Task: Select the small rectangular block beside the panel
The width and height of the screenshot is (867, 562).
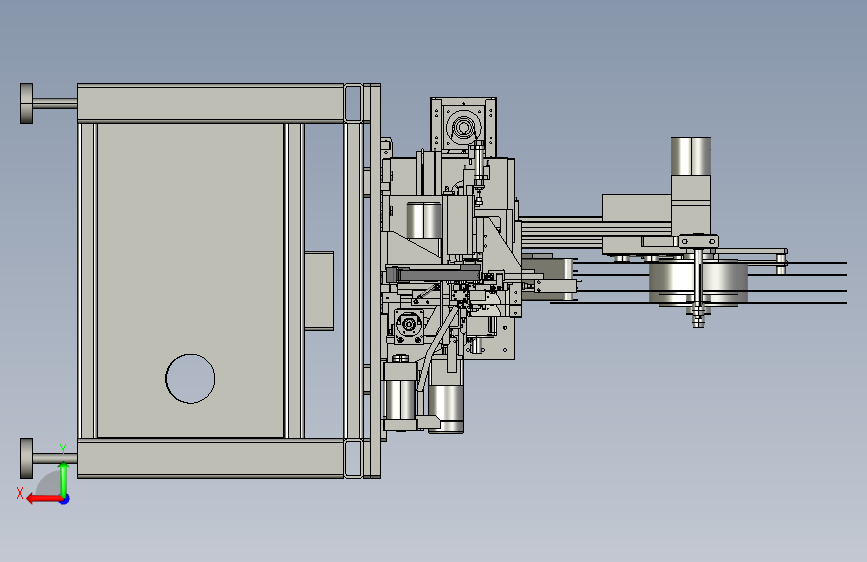Action: [x=319, y=291]
